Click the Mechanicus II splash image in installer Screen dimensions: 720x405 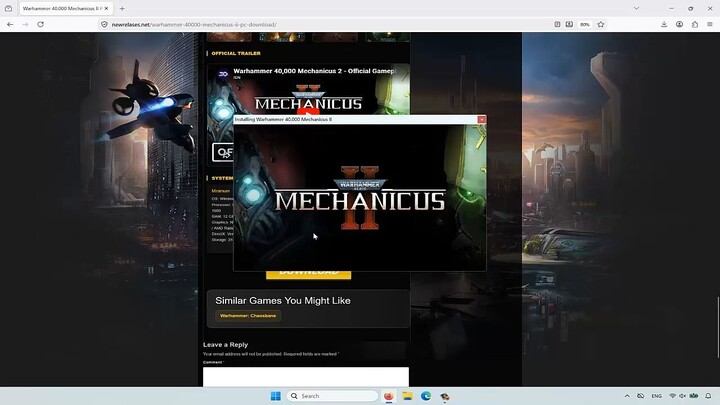360,197
